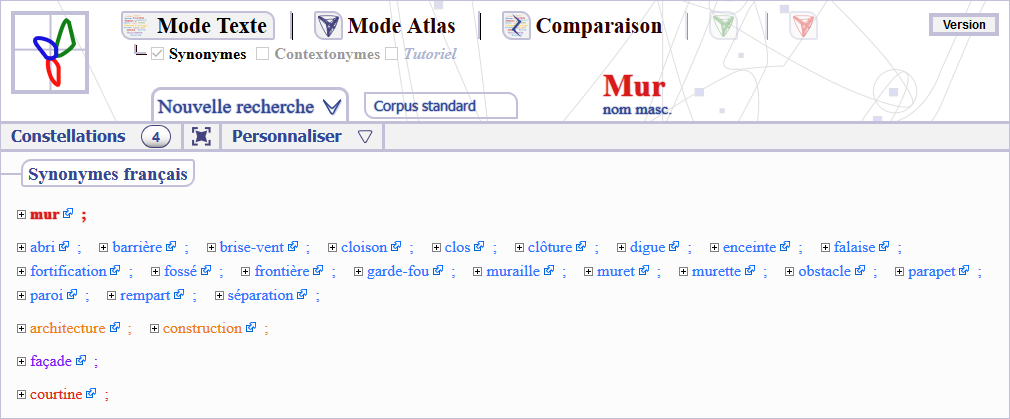Click the Corpus standard field
The height and width of the screenshot is (419, 1010).
click(x=440, y=106)
